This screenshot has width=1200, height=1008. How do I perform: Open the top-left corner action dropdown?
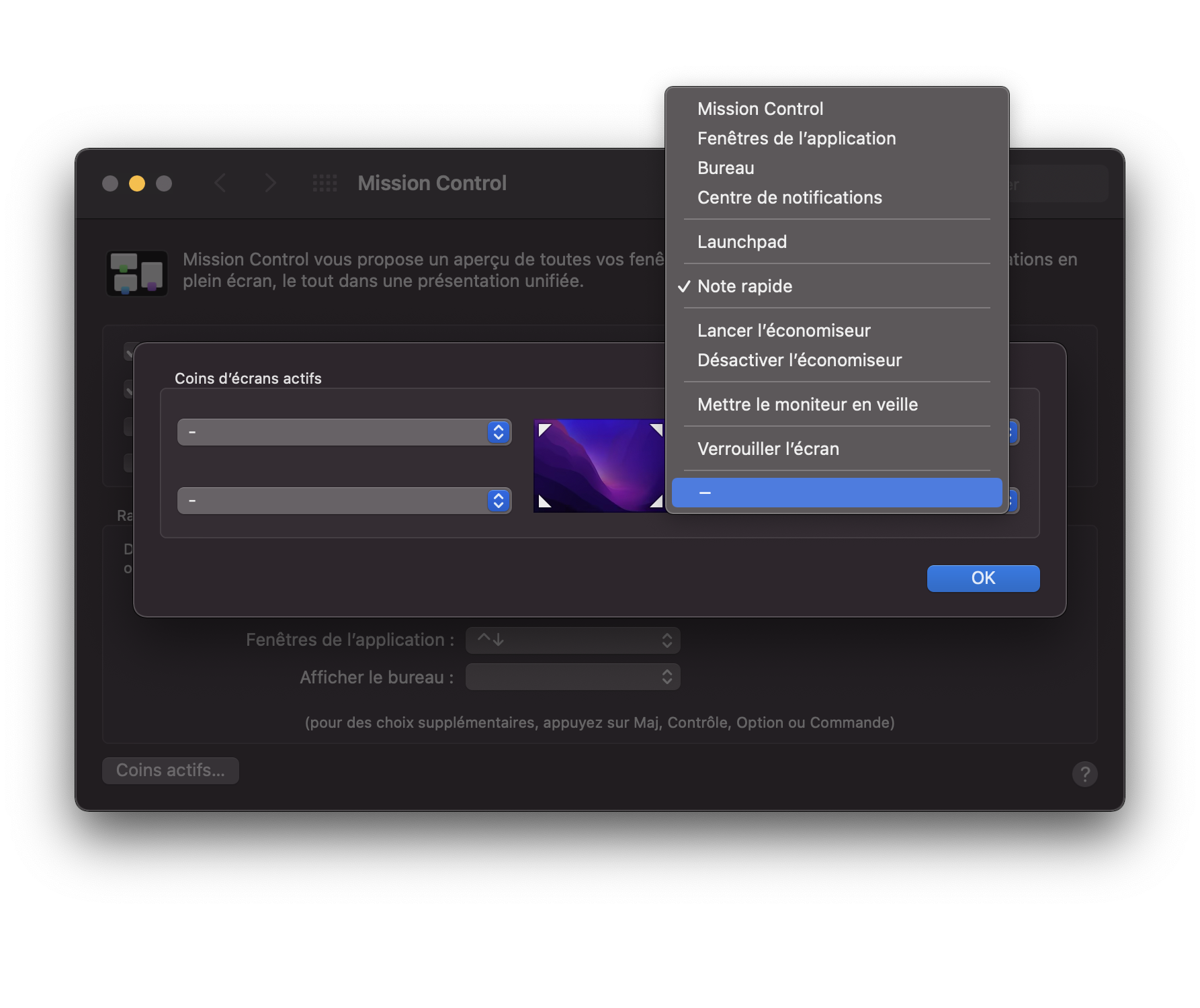[344, 432]
